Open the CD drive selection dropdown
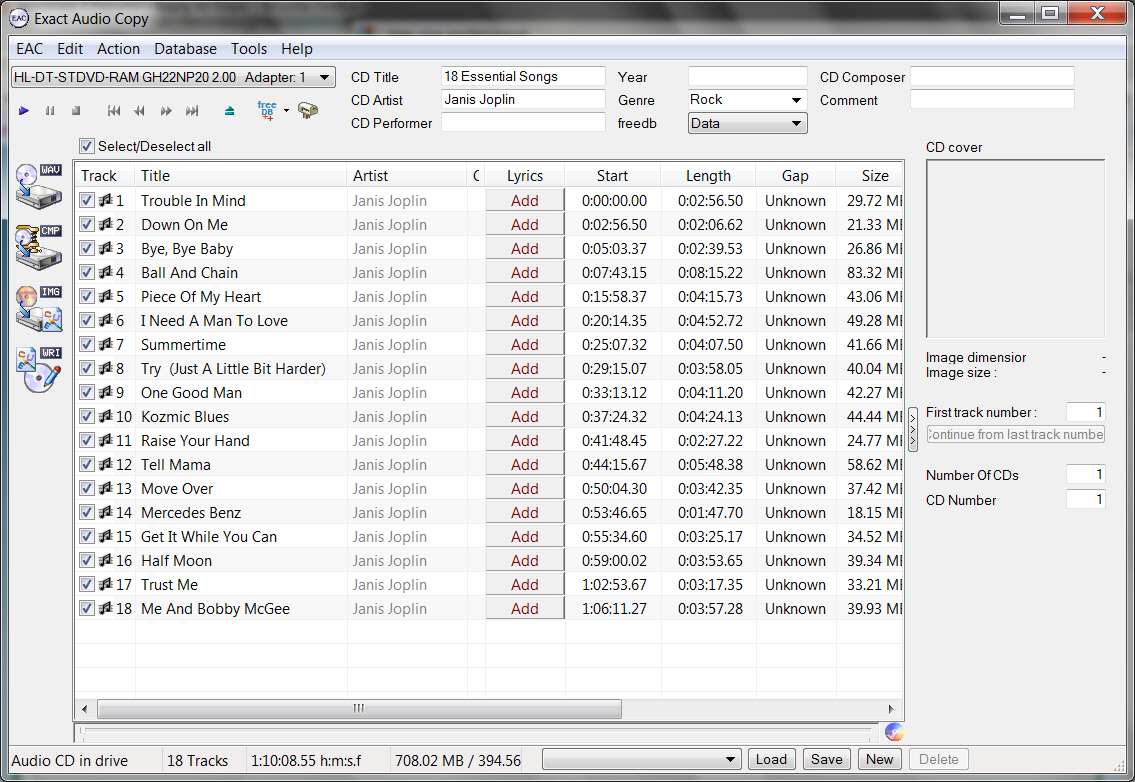Screen dimensions: 1135x782 point(173,77)
